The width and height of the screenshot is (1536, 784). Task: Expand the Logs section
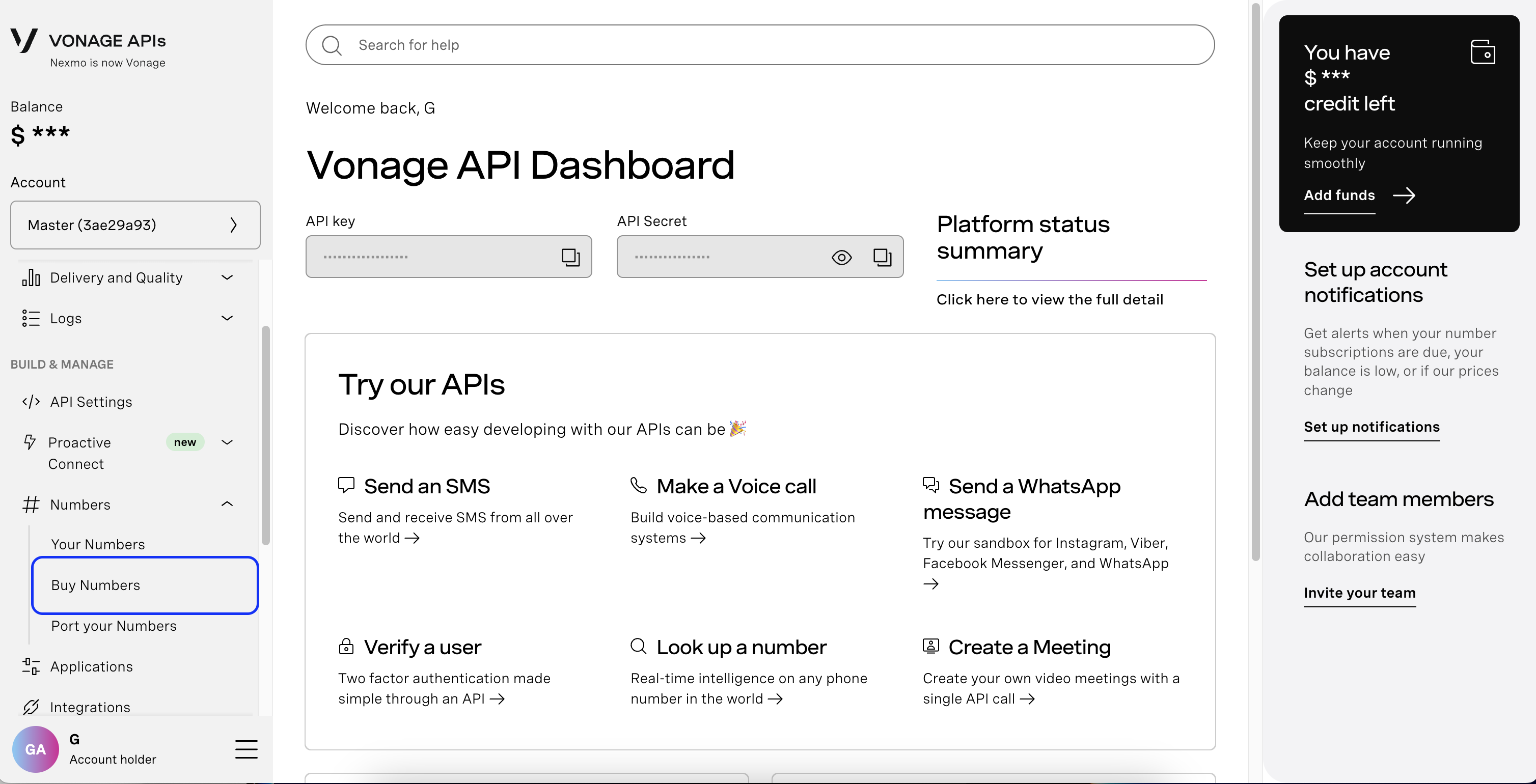coord(227,318)
